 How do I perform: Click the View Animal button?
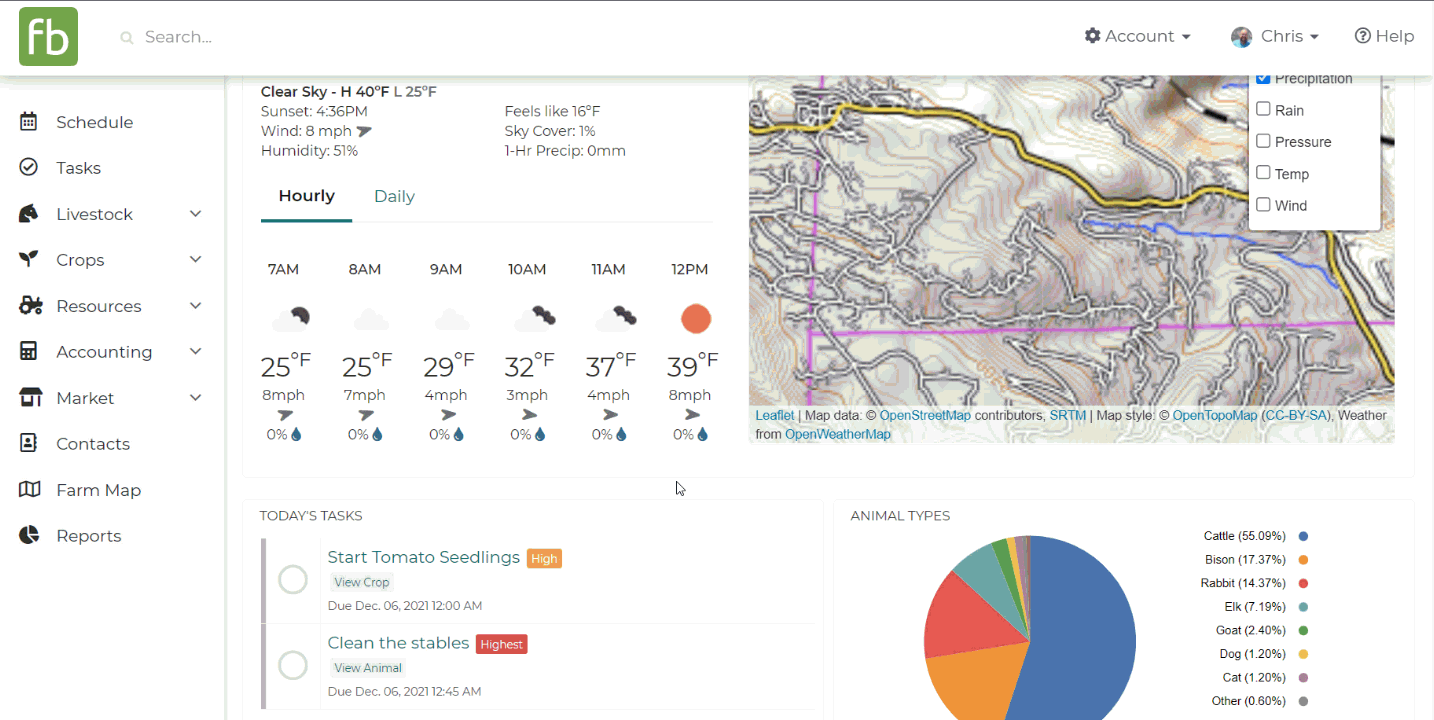[368, 668]
